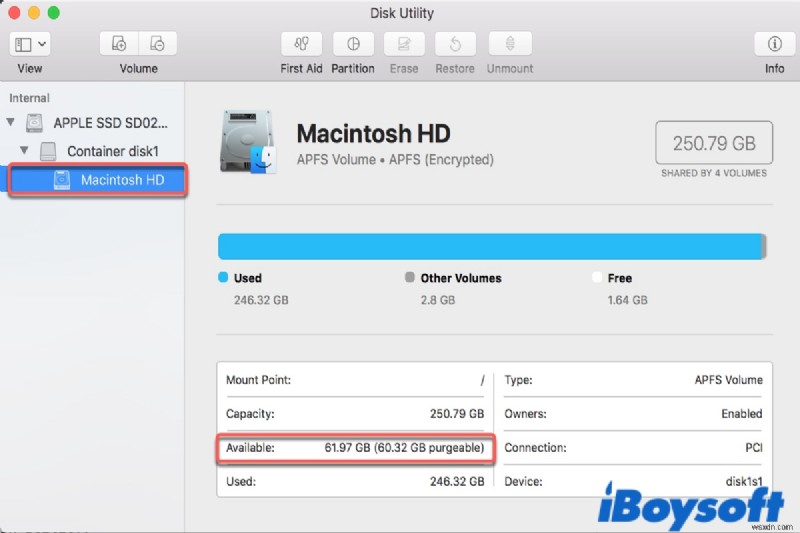Click the blue Used legend dot
Image resolution: width=800 pixels, height=533 pixels.
[x=223, y=277]
